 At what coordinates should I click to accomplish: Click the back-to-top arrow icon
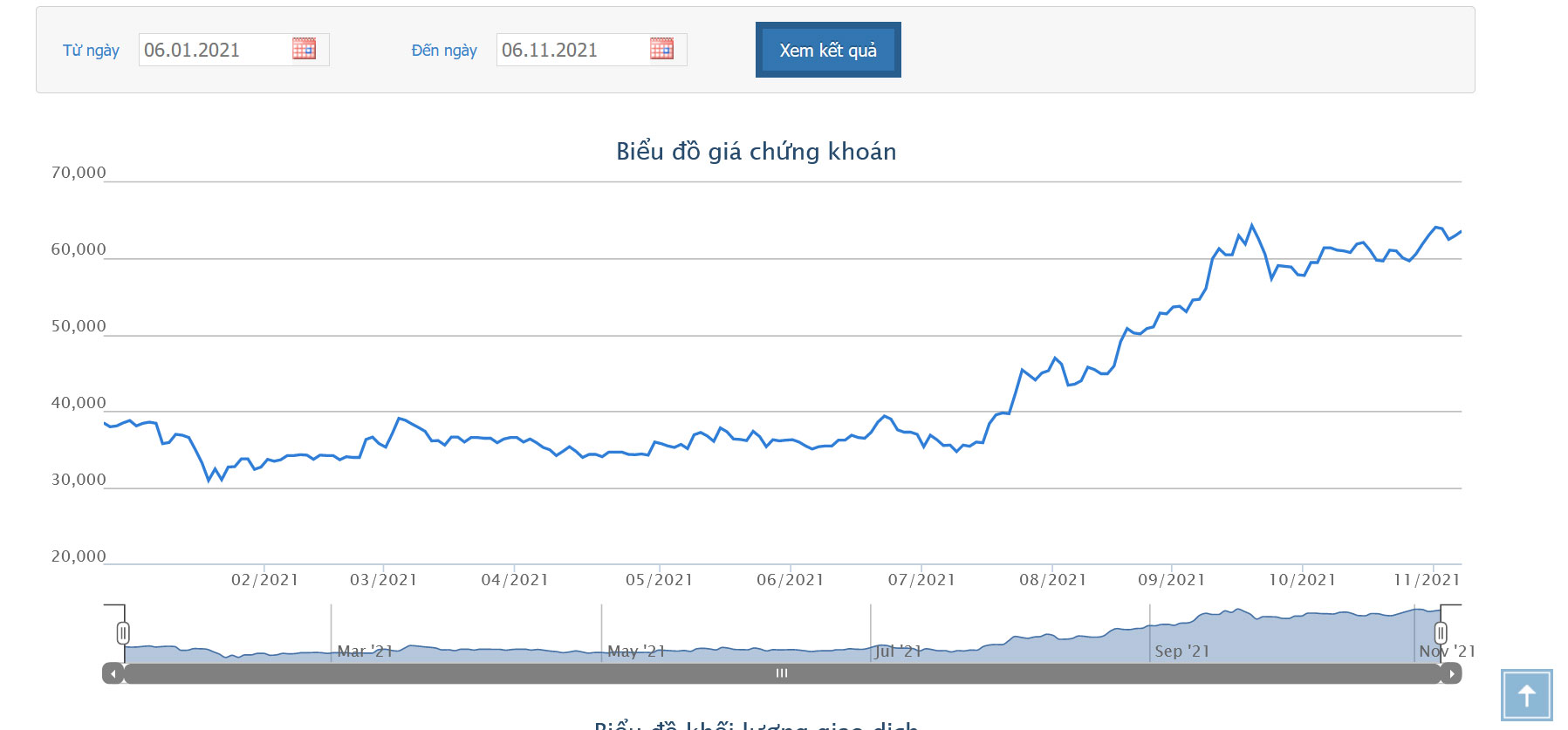(x=1526, y=695)
